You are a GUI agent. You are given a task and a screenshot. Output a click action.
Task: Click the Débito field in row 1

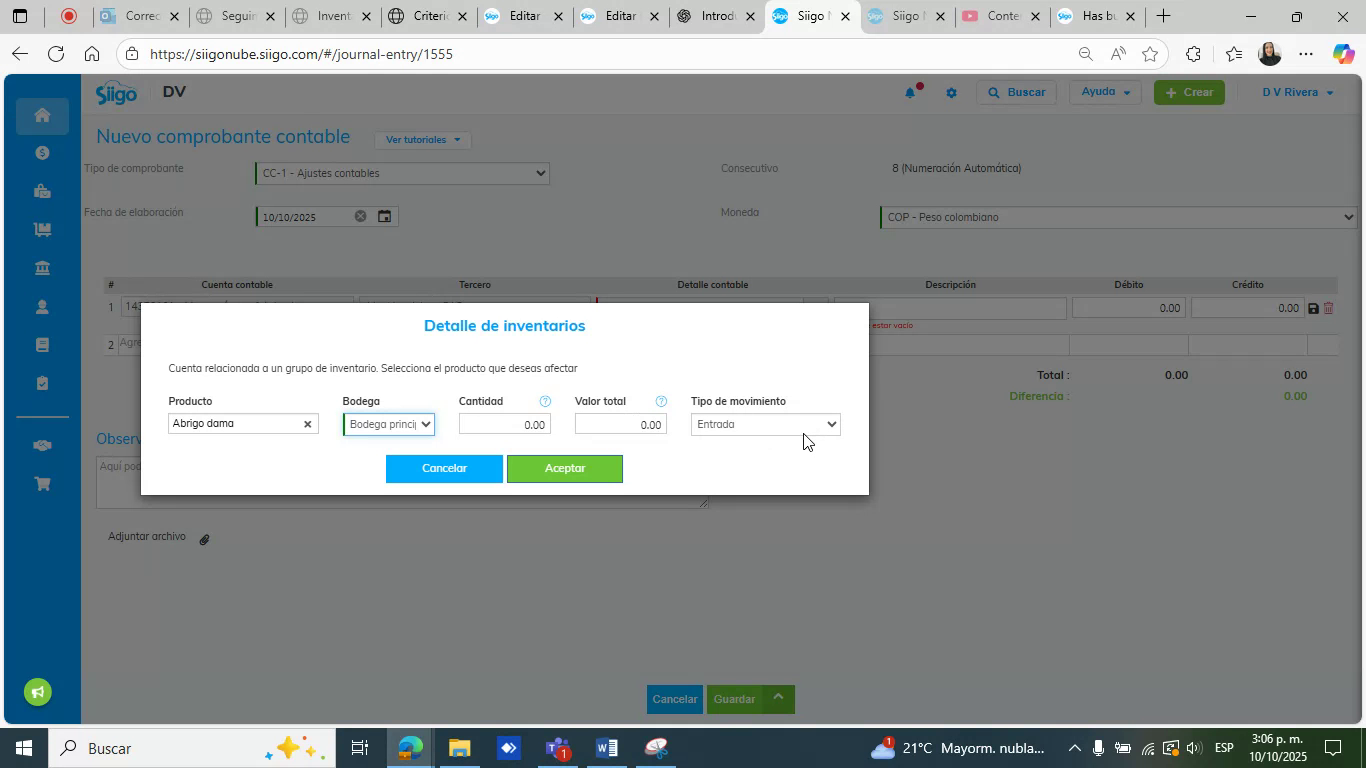point(1128,309)
